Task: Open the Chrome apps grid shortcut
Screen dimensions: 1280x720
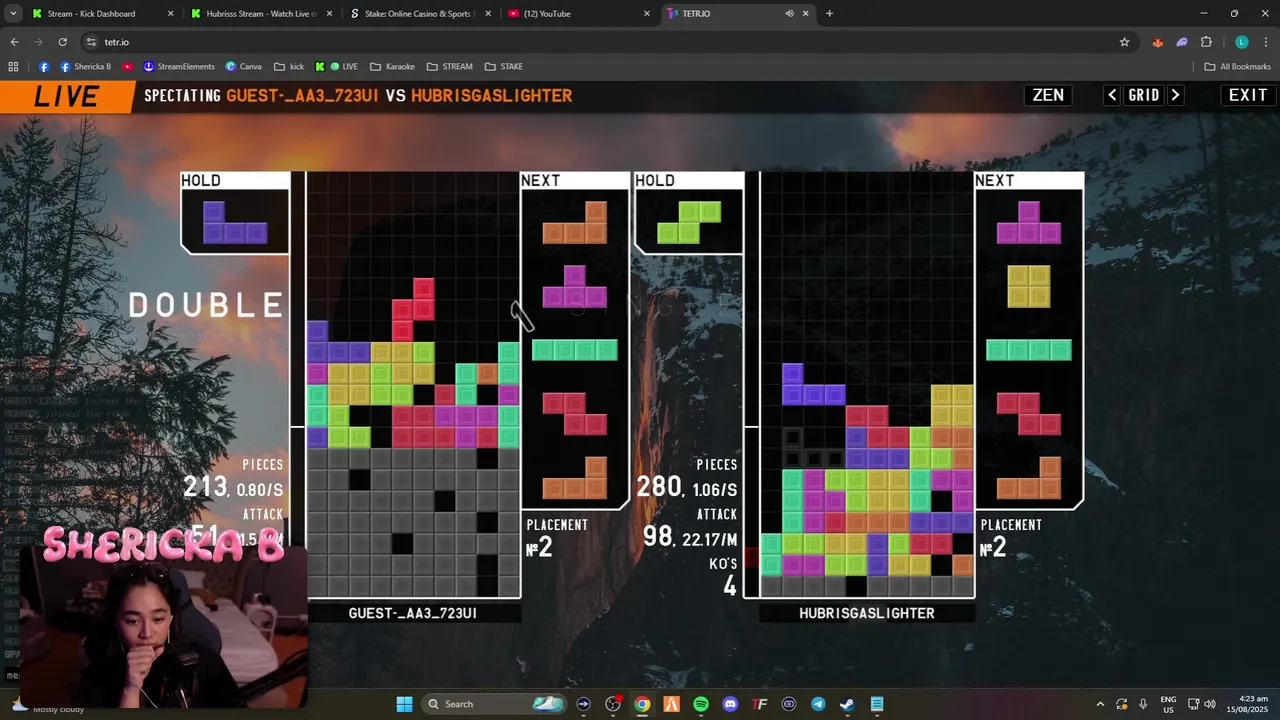Action: (13, 67)
